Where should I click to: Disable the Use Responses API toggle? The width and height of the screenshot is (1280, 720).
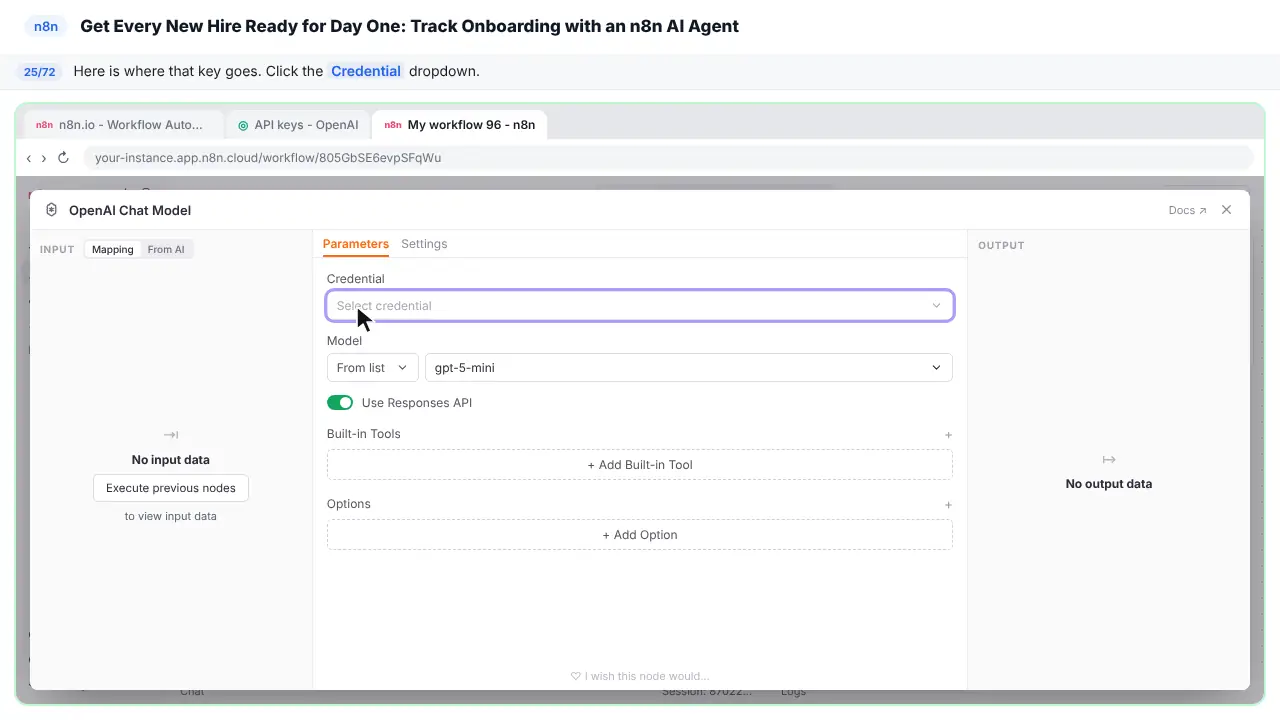(340, 403)
